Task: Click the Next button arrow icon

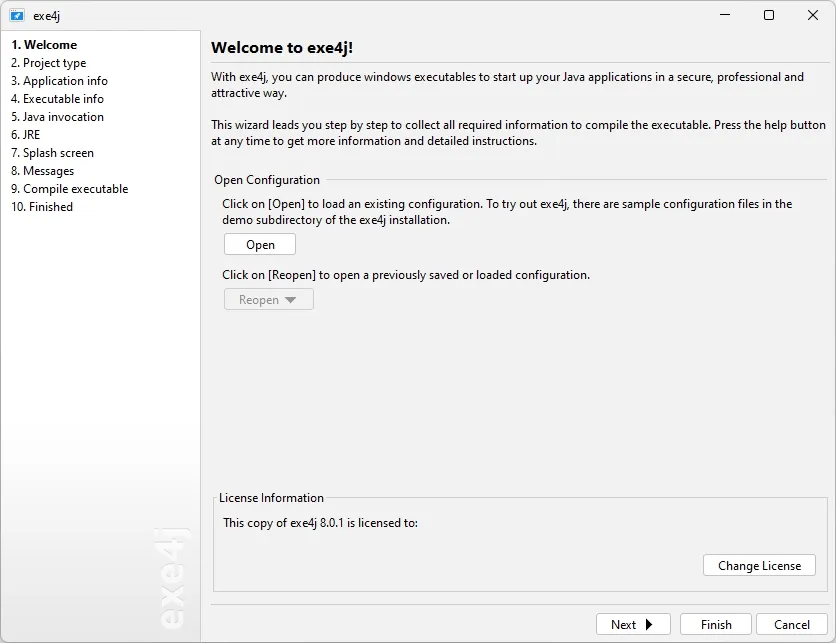Action: pyautogui.click(x=648, y=624)
